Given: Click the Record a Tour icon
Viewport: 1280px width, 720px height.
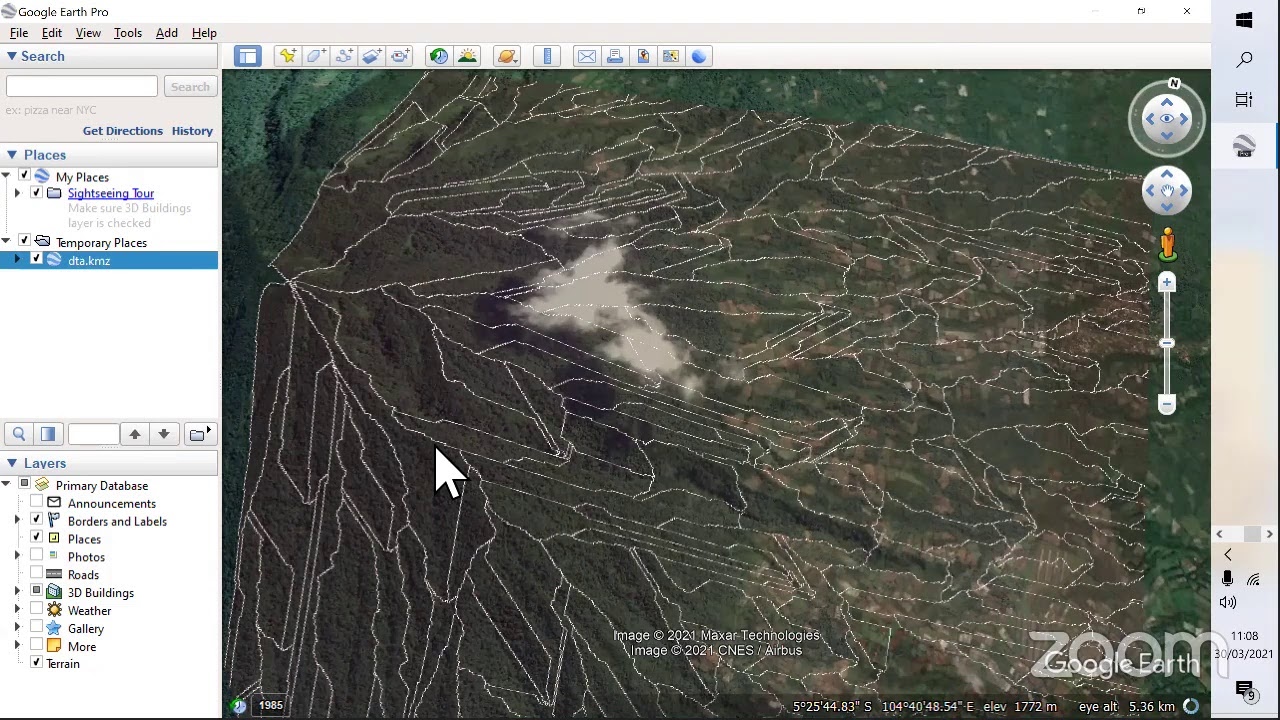Looking at the screenshot, I should [400, 56].
